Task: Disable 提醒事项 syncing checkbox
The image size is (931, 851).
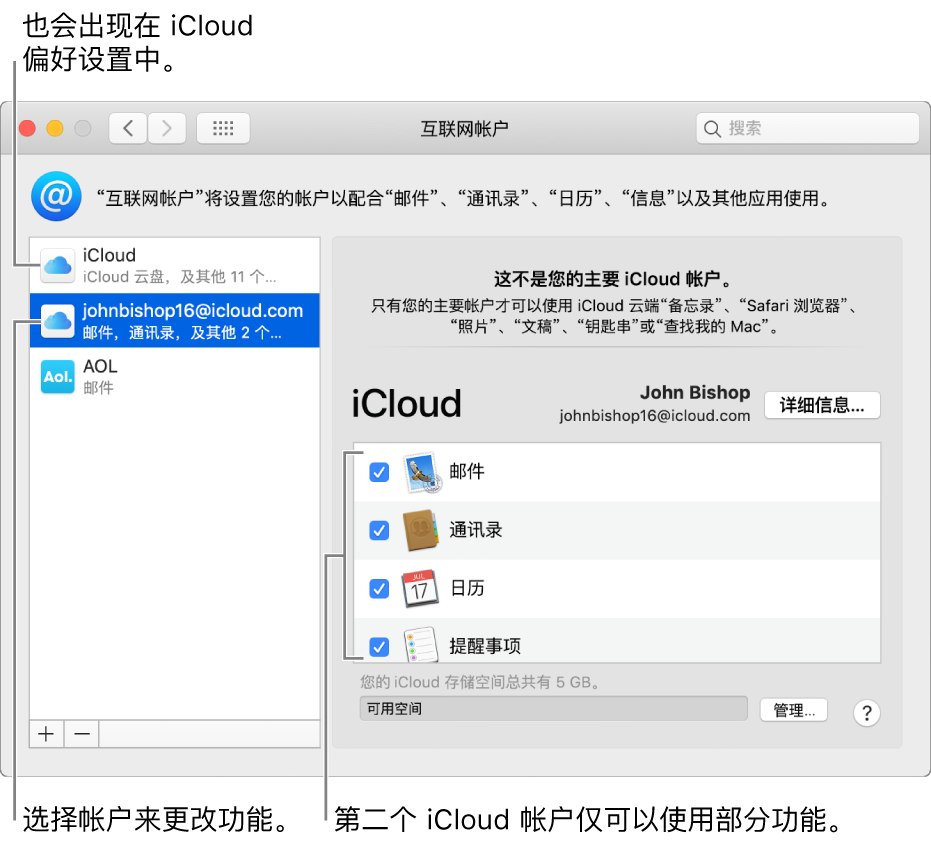Action: (x=379, y=647)
